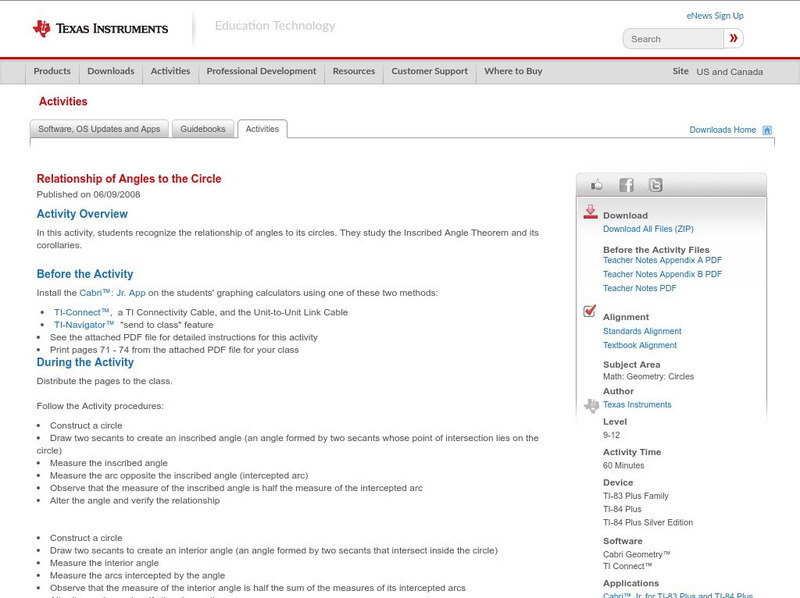Click the Education Technology header text

pos(274,26)
